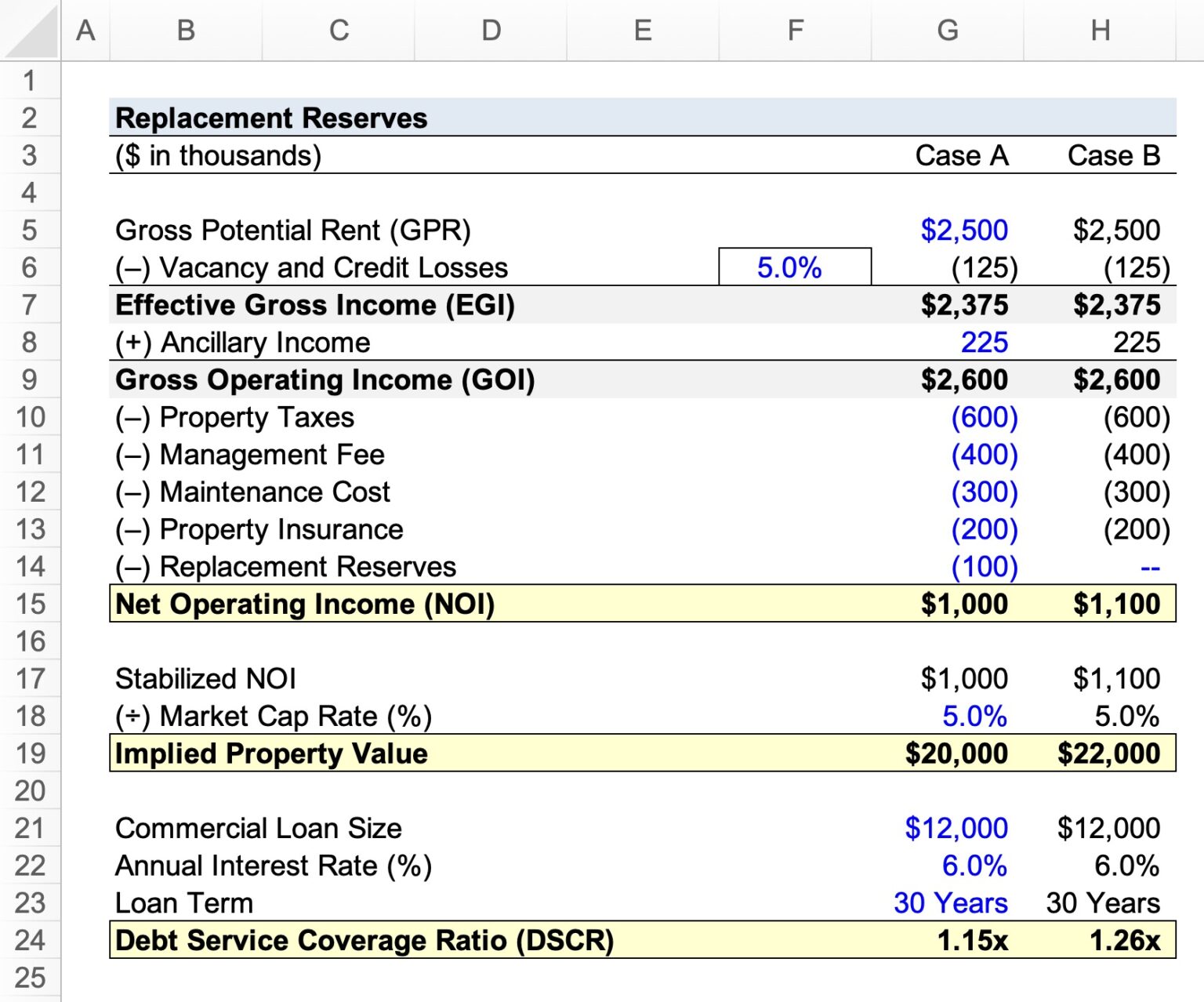1204x1002 pixels.
Task: Select row header 24
Action: 31,940
